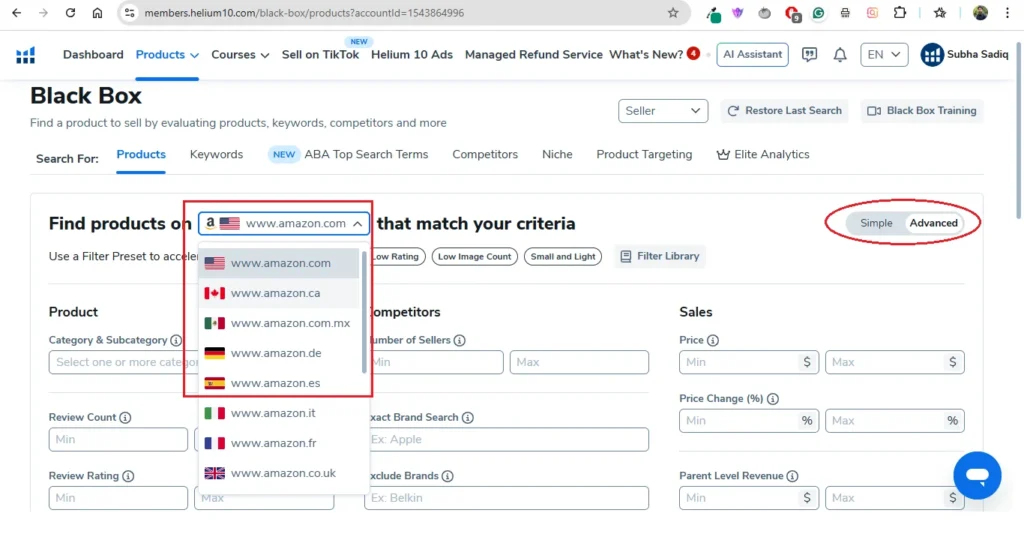
Task: Click Subha Sadiq account avatar
Action: (x=932, y=55)
